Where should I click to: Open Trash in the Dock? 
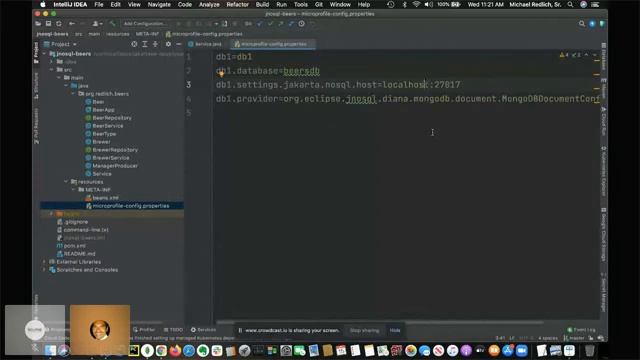589,351
